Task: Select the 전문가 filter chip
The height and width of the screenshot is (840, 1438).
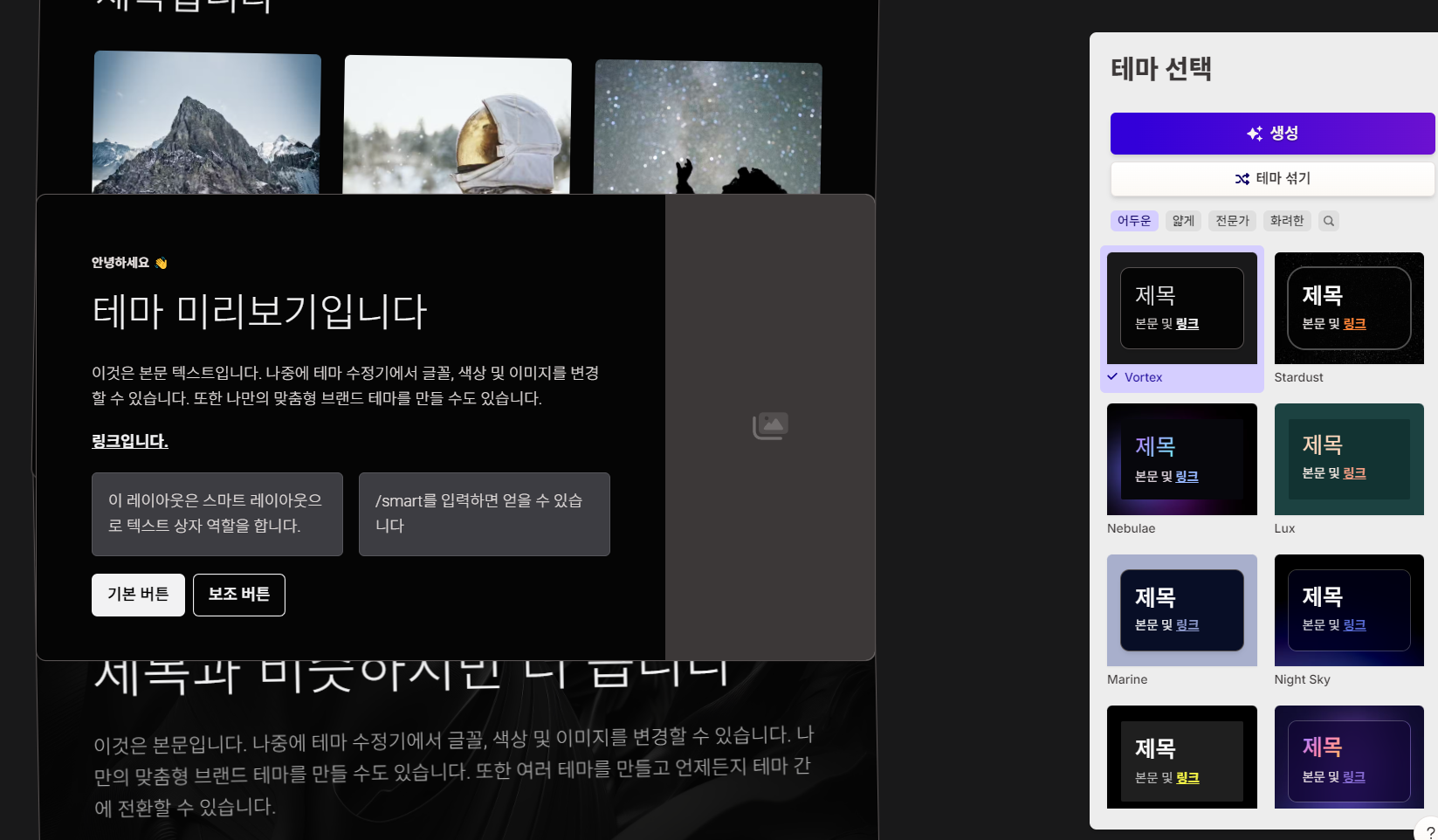Action: pos(1232,221)
